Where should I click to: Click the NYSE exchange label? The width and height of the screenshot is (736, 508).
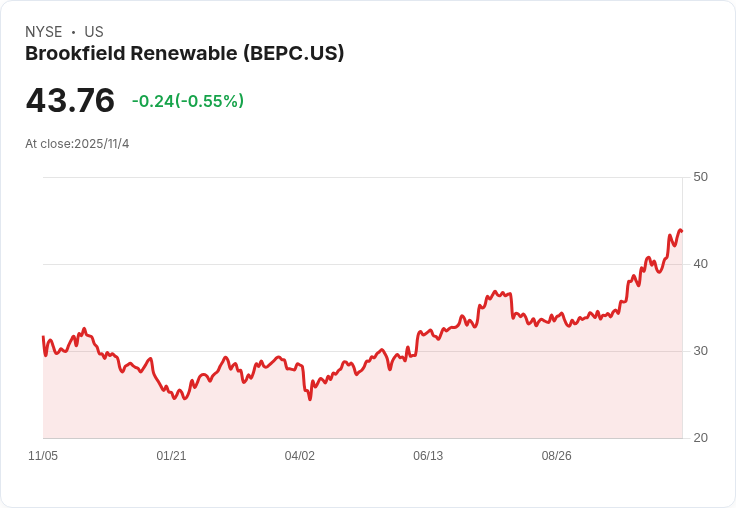(x=43, y=32)
